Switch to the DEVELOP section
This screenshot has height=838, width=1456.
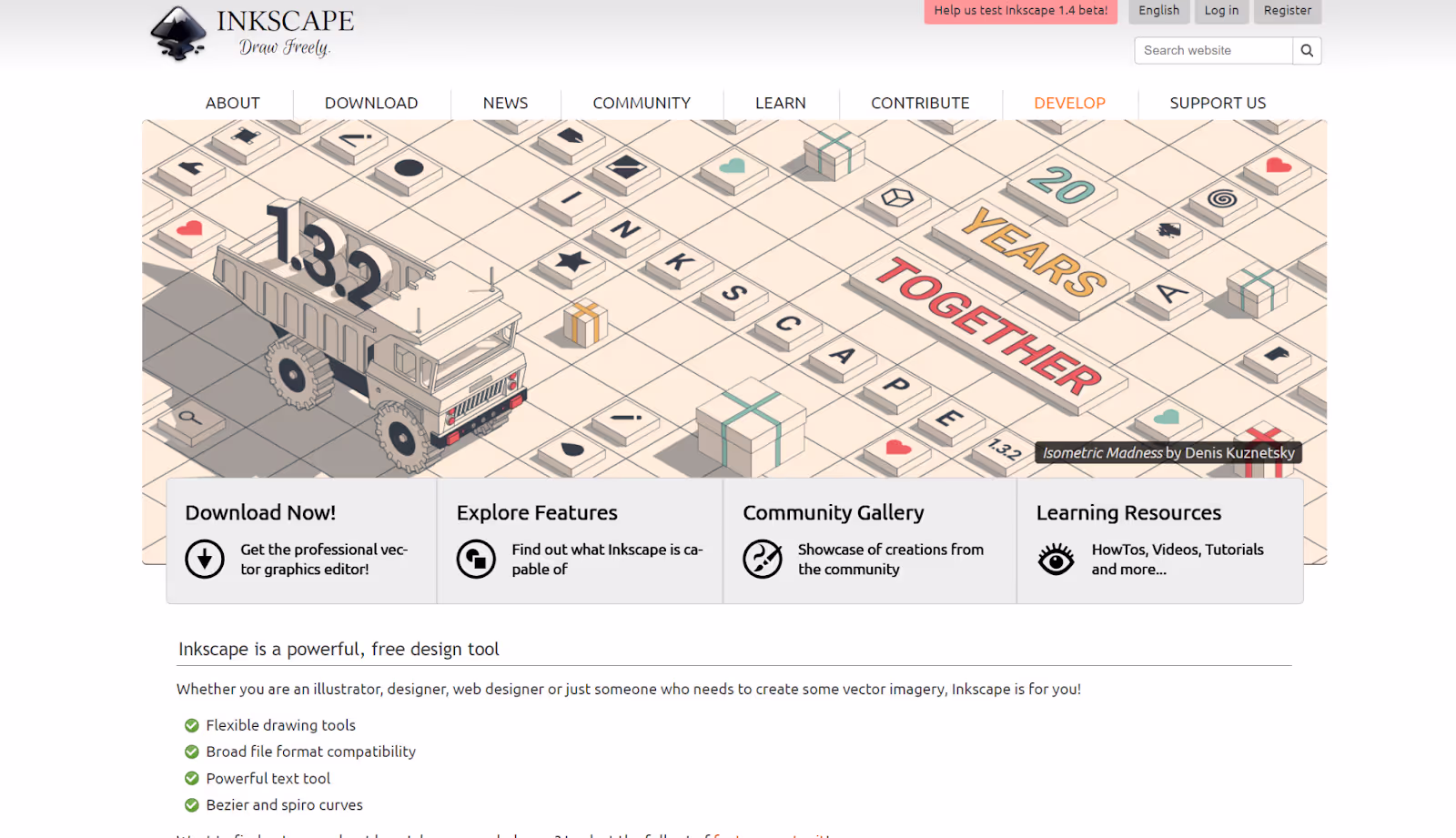pos(1068,103)
